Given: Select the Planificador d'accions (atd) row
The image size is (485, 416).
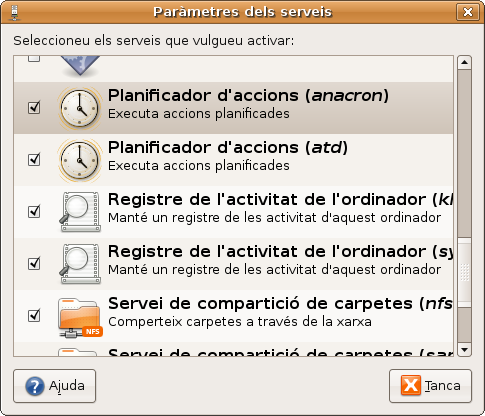Looking at the screenshot, I should (x=233, y=160).
